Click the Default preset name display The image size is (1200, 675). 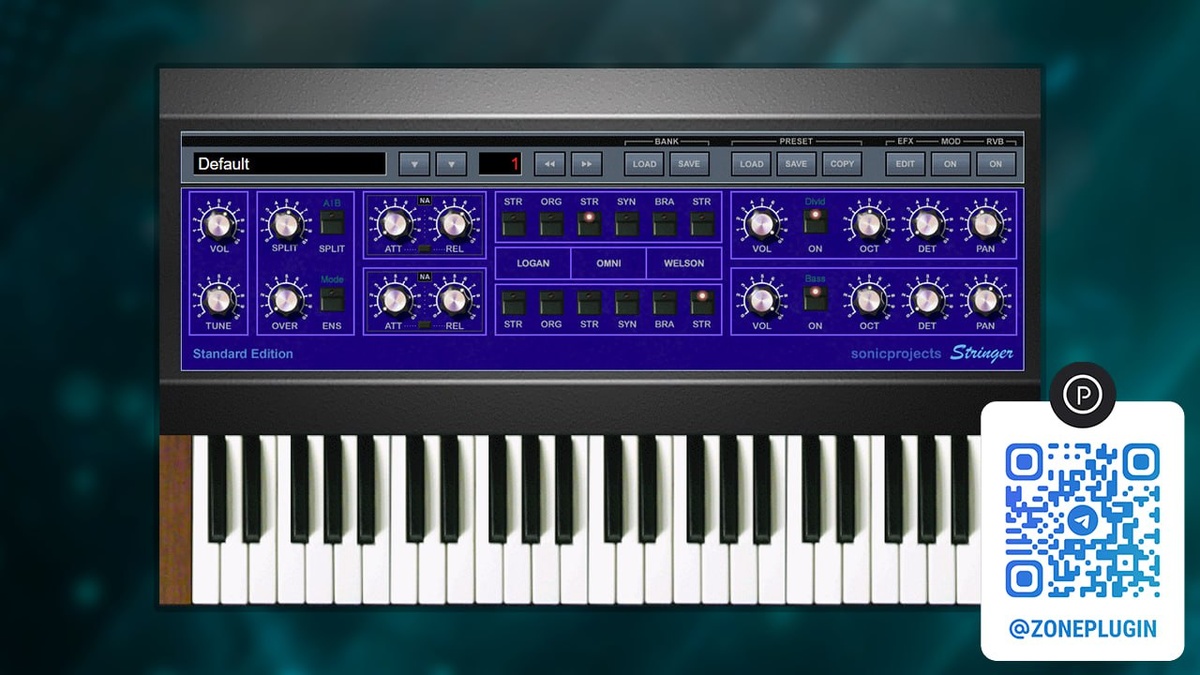coord(289,164)
